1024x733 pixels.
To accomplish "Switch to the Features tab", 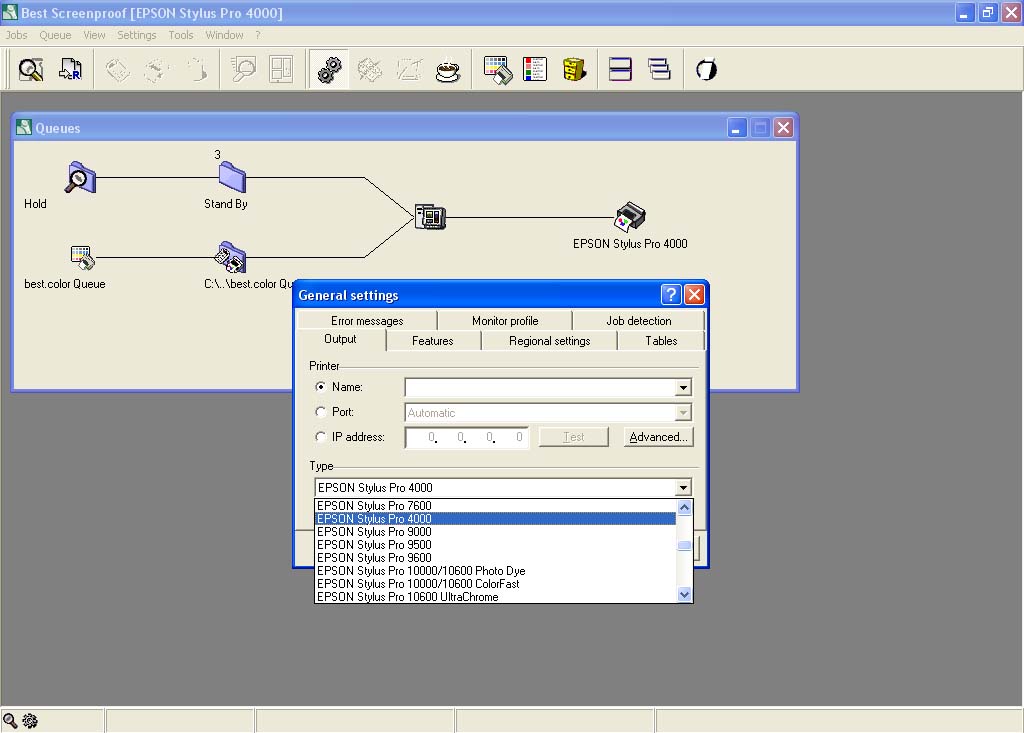I will click(432, 340).
